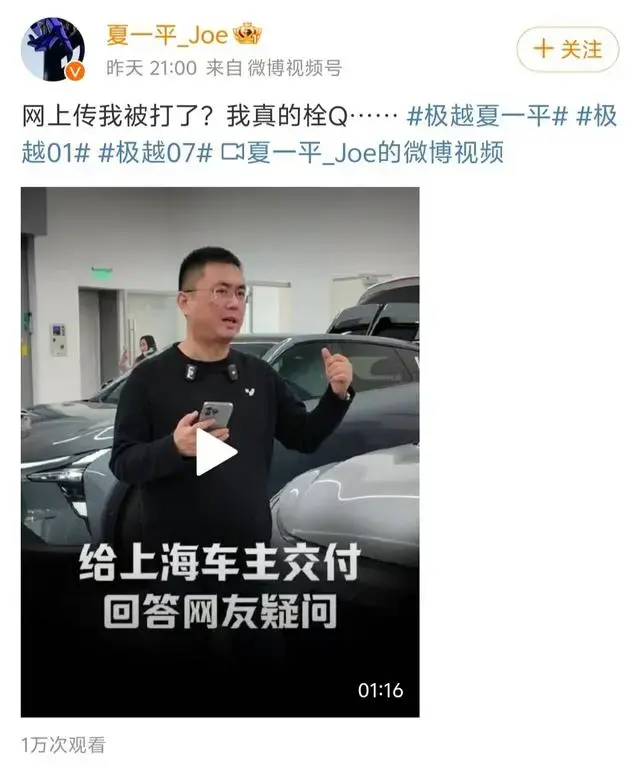Screen dimensions: 640x773
Task: Play the video with the center play icon
Action: point(216,452)
